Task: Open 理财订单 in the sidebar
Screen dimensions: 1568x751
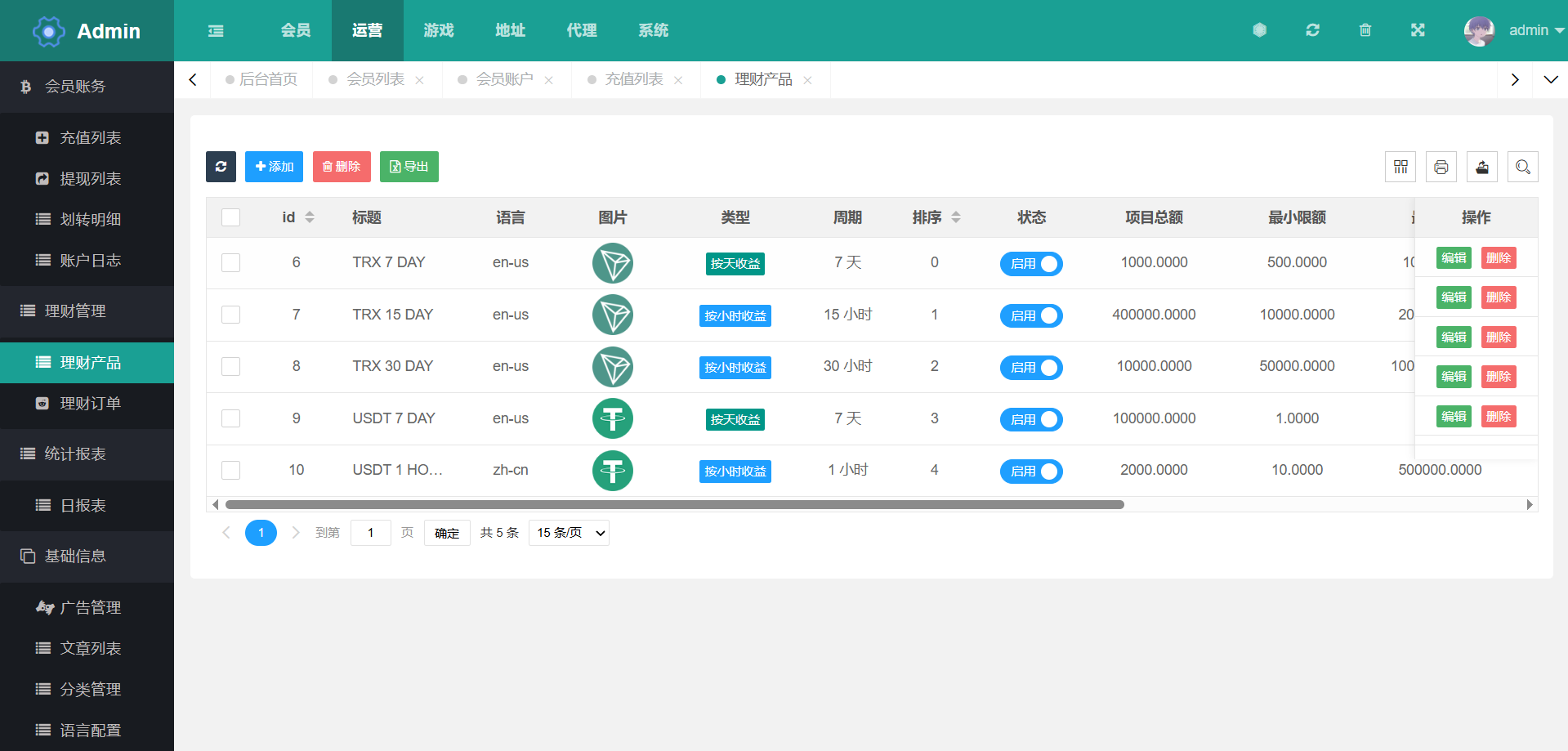Action: 87,404
